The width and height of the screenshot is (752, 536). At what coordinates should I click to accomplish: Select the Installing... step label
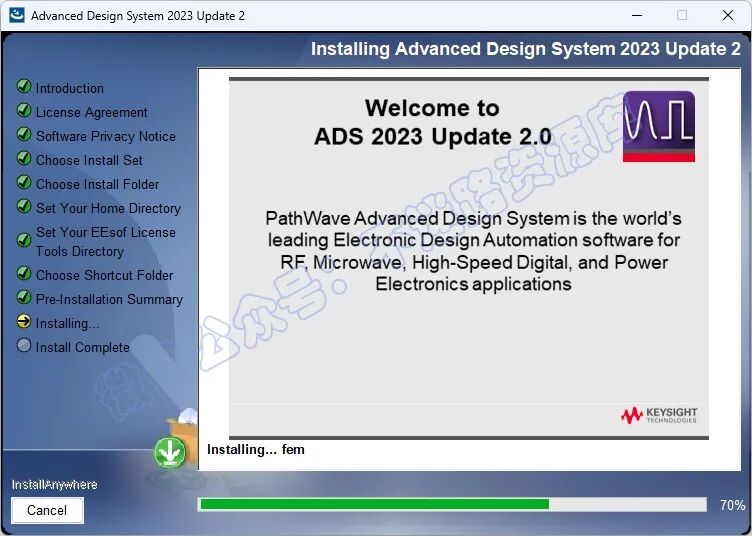click(68, 324)
